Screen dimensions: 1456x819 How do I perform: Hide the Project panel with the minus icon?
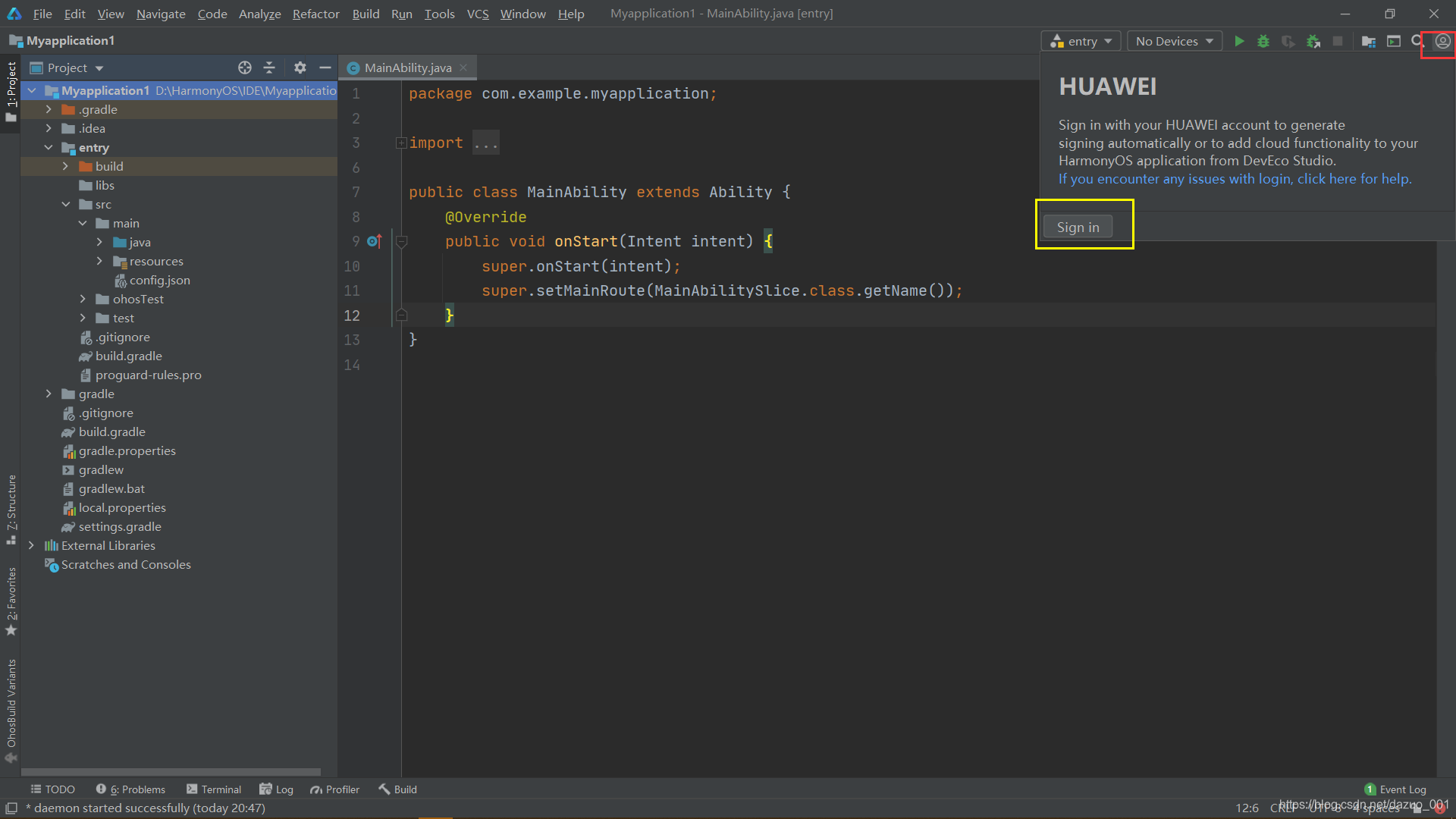pos(325,67)
